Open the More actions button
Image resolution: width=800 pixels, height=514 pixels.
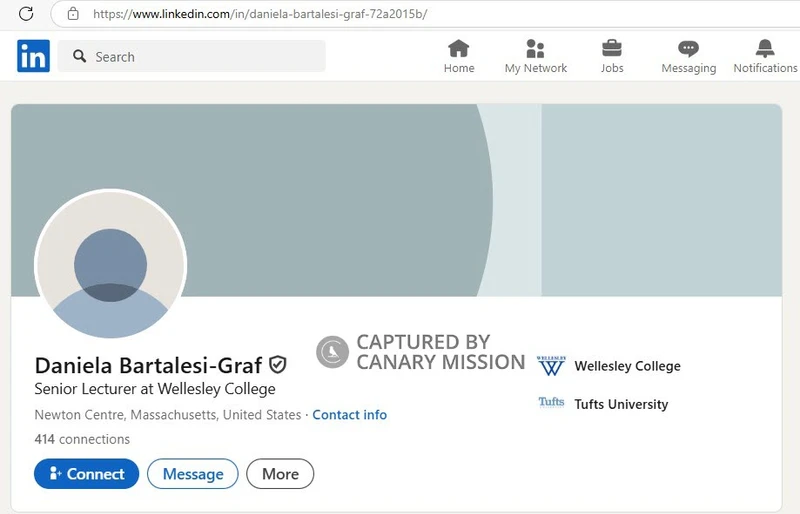[x=280, y=474]
